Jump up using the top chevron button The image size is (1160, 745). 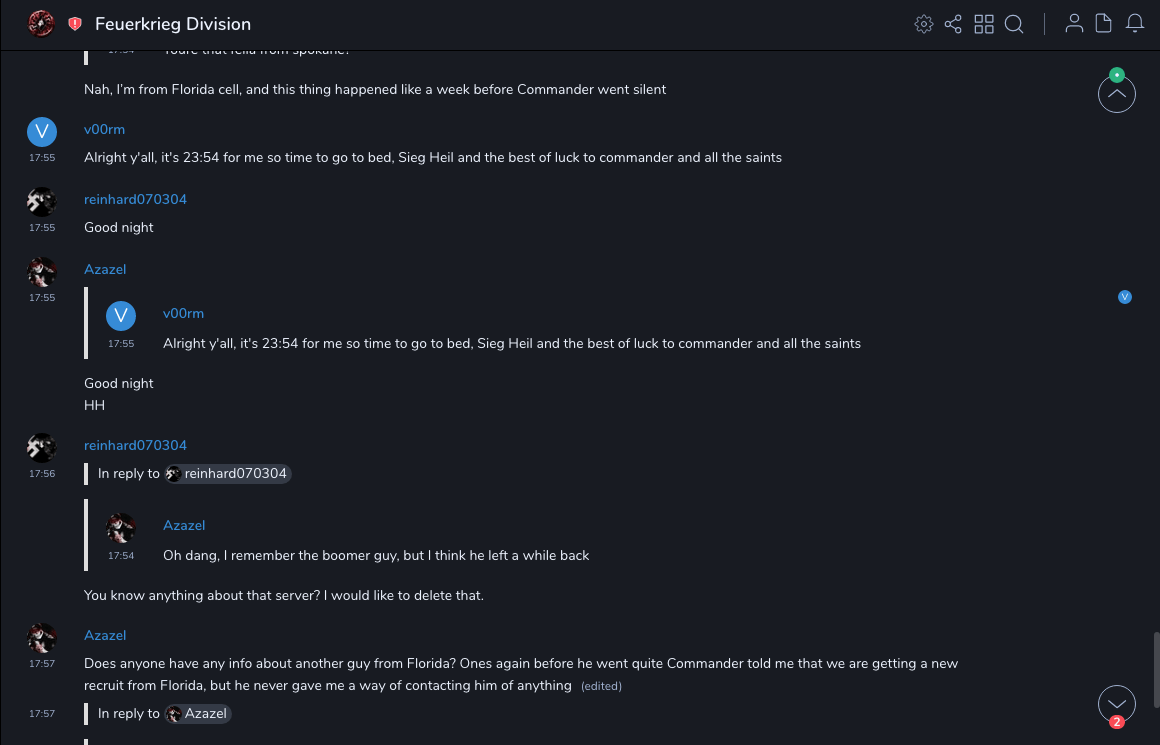point(1116,94)
